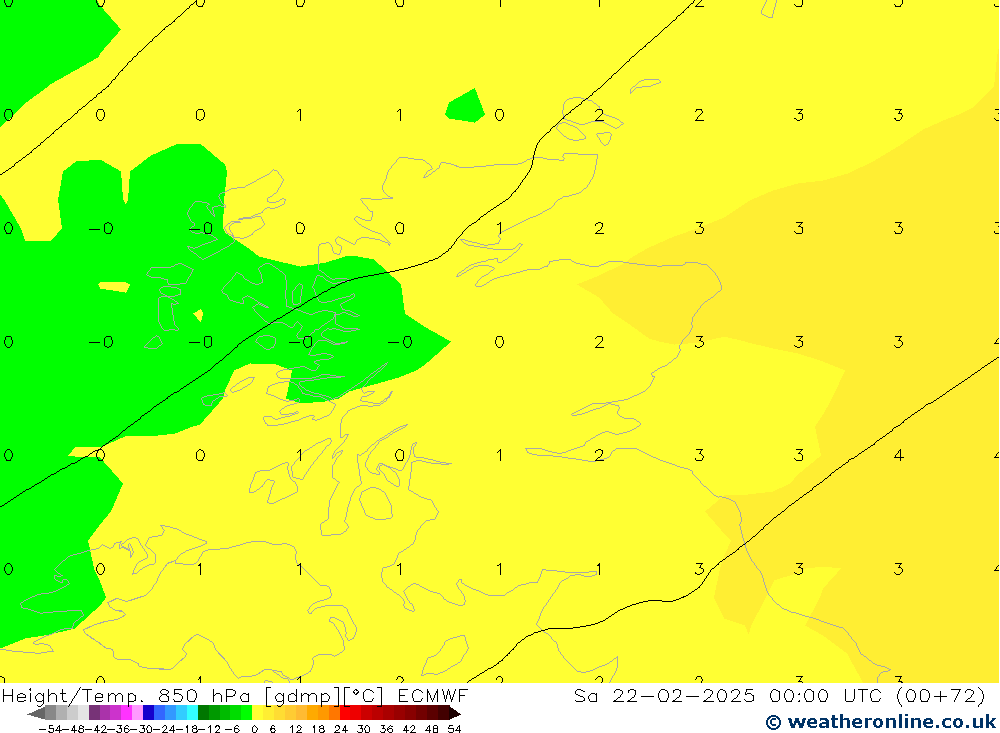Select the dark green legend swatch at −12

point(203,713)
